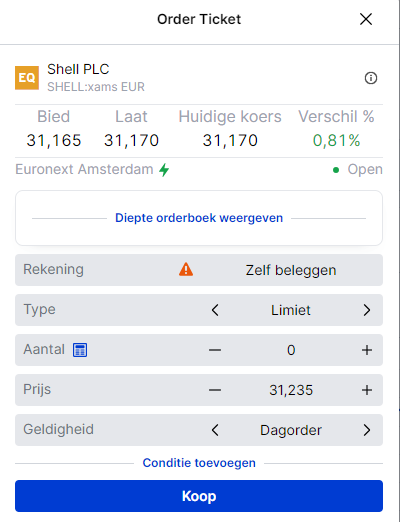Show order book via Diepte orderboek weergeven
Image resolution: width=400 pixels, height=522 pixels.
point(199,218)
